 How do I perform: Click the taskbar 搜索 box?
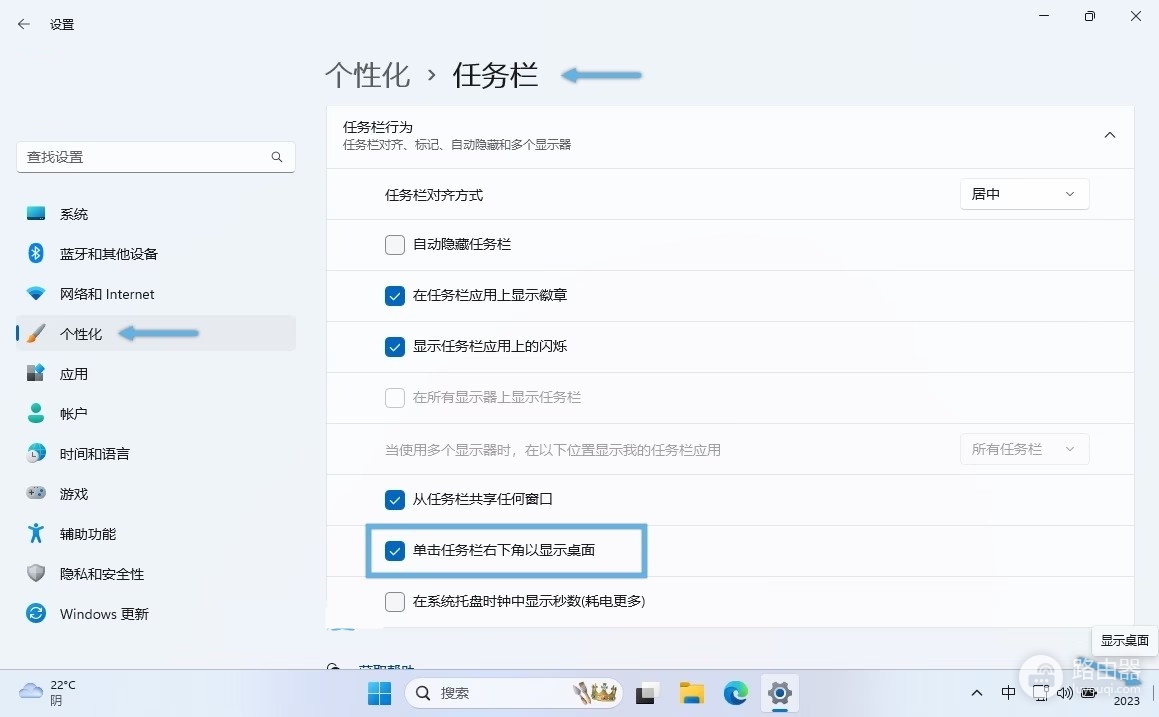click(514, 693)
